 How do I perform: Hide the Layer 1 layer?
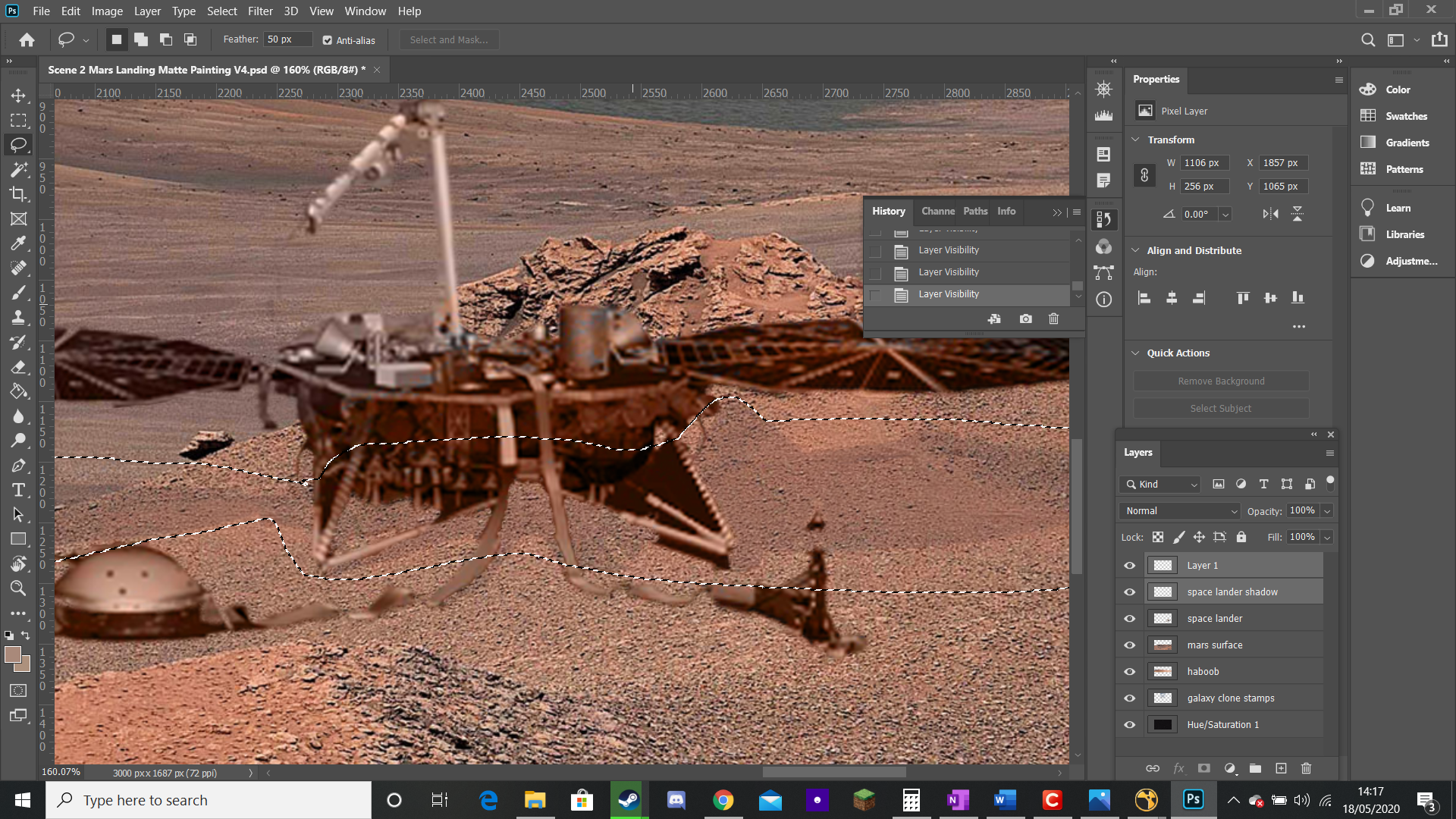coord(1129,566)
